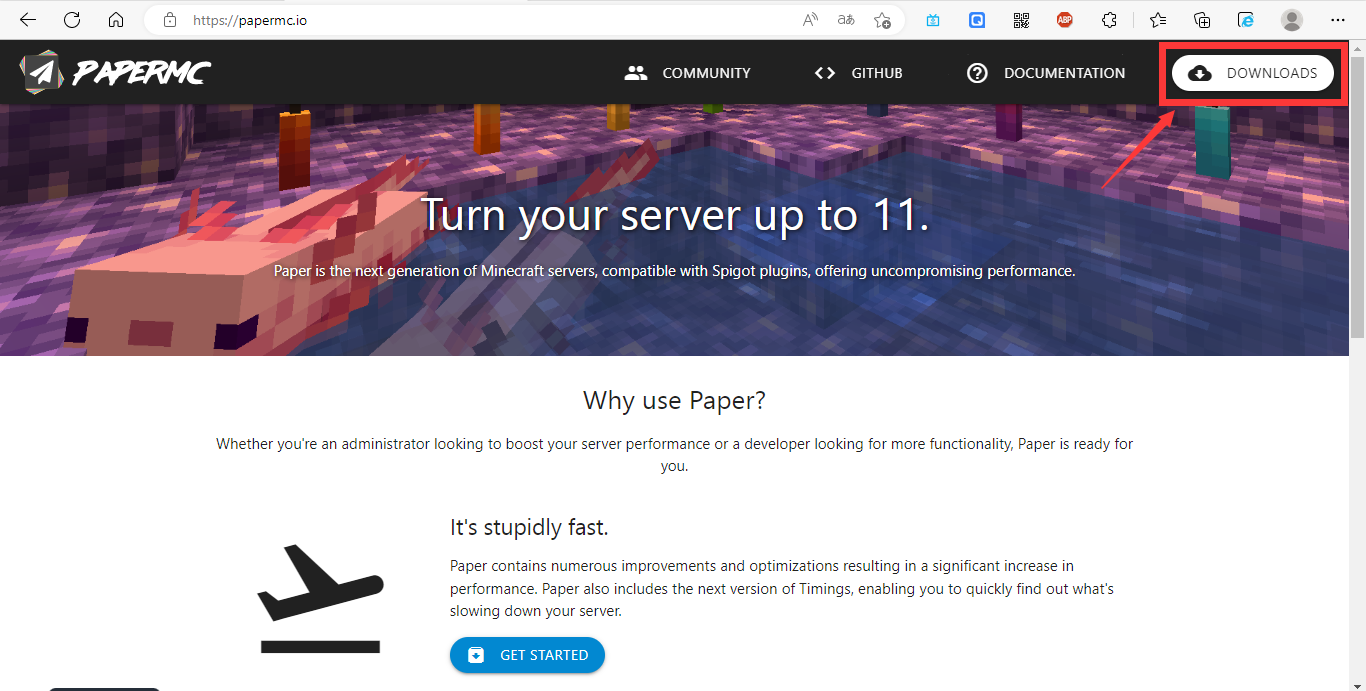
Task: Open the QR code extension
Action: 1021,20
